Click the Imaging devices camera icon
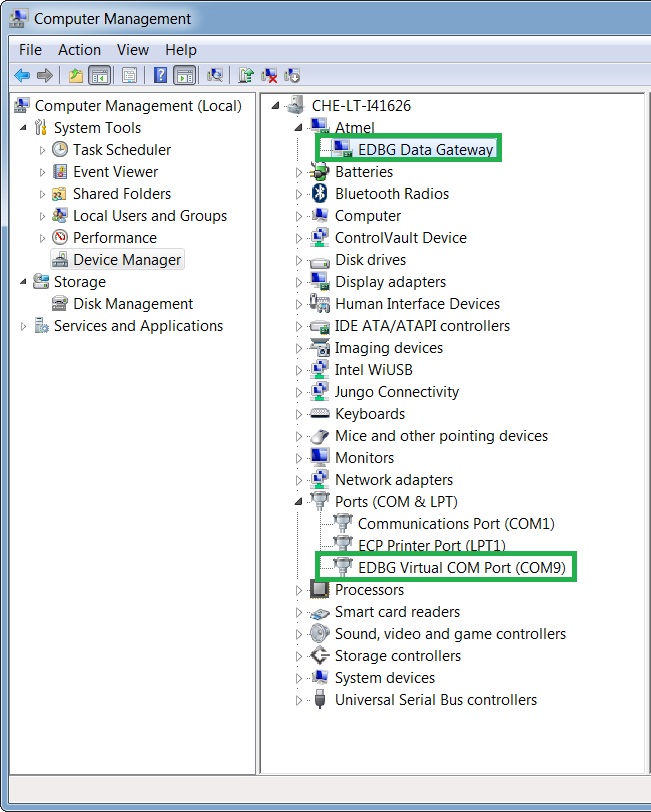Screen dimensions: 651x812 (x=320, y=347)
